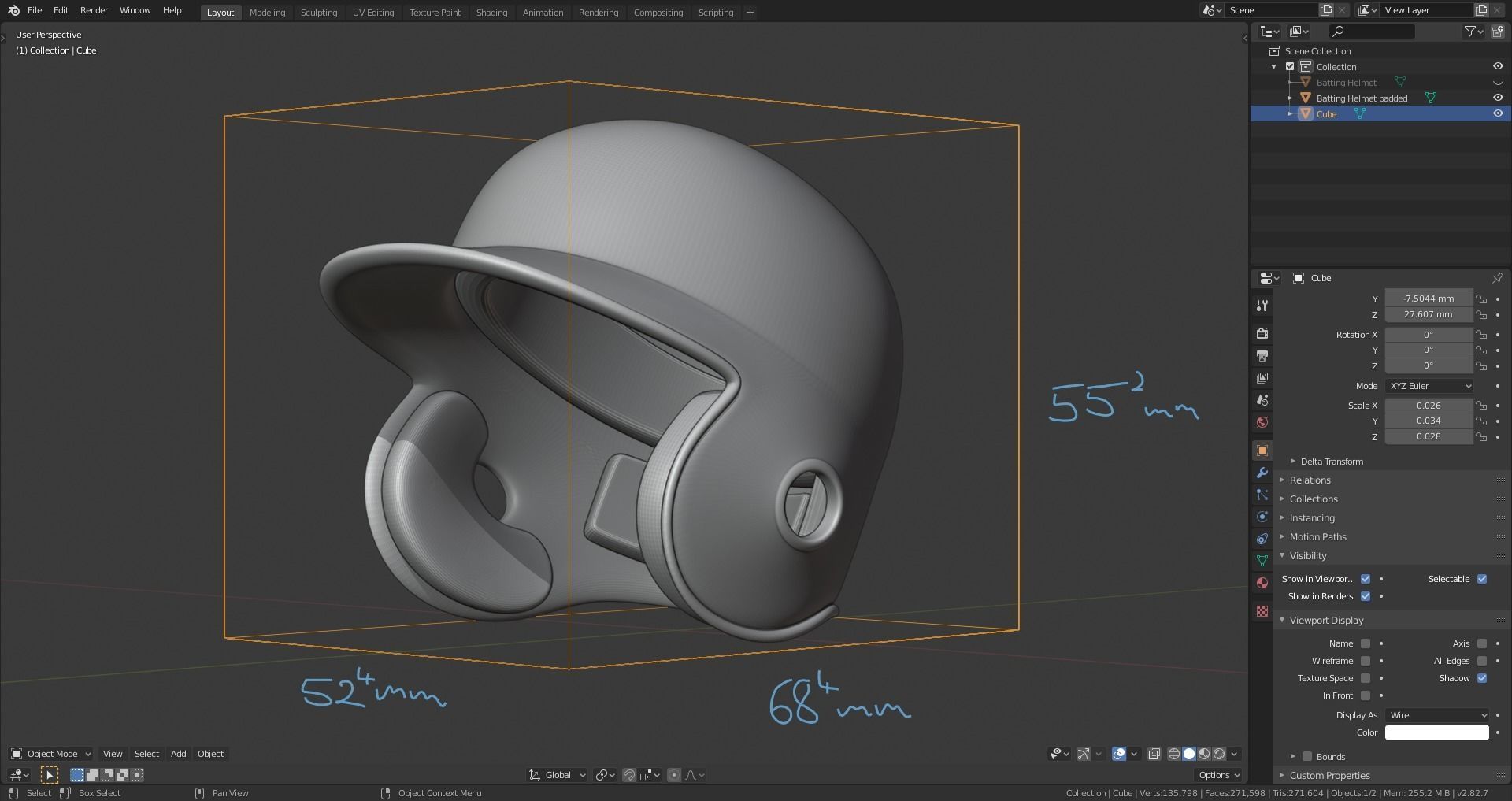Viewport: 1512px width, 801px height.
Task: Enable the In Front checkbox
Action: pos(1366,695)
